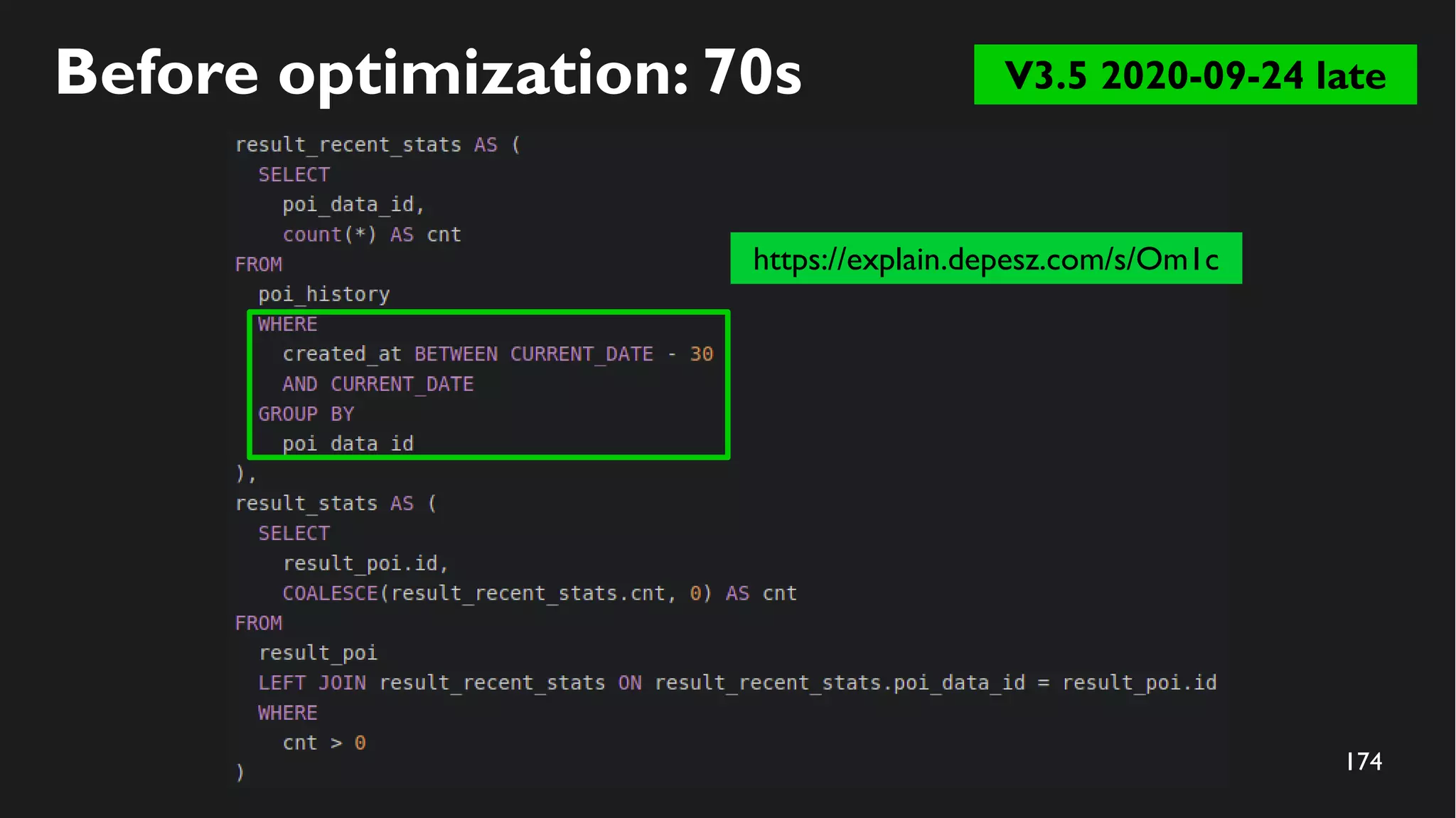Viewport: 1456px width, 818px height.
Task: Click 'poi_data_id,' in first SELECT
Action: tap(353, 205)
